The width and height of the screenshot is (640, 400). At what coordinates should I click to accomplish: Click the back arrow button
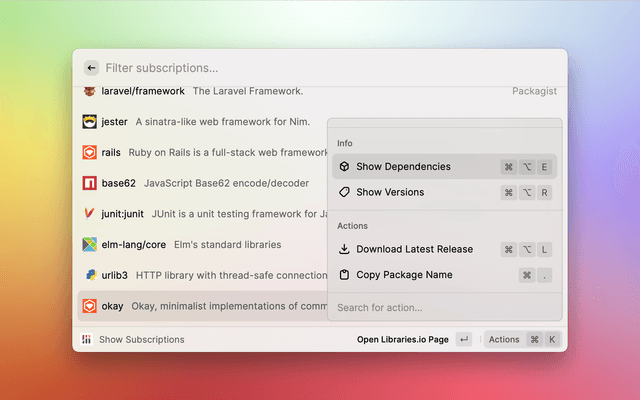[91, 68]
